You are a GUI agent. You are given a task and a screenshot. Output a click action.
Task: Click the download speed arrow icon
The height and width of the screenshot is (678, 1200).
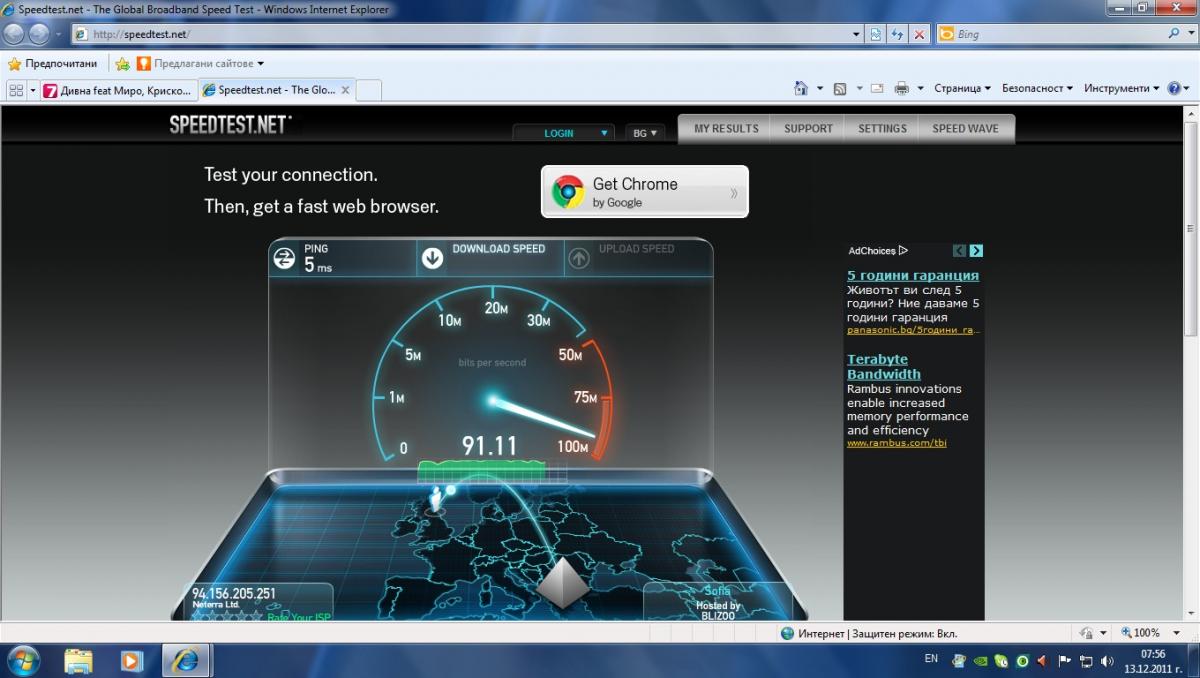[432, 258]
